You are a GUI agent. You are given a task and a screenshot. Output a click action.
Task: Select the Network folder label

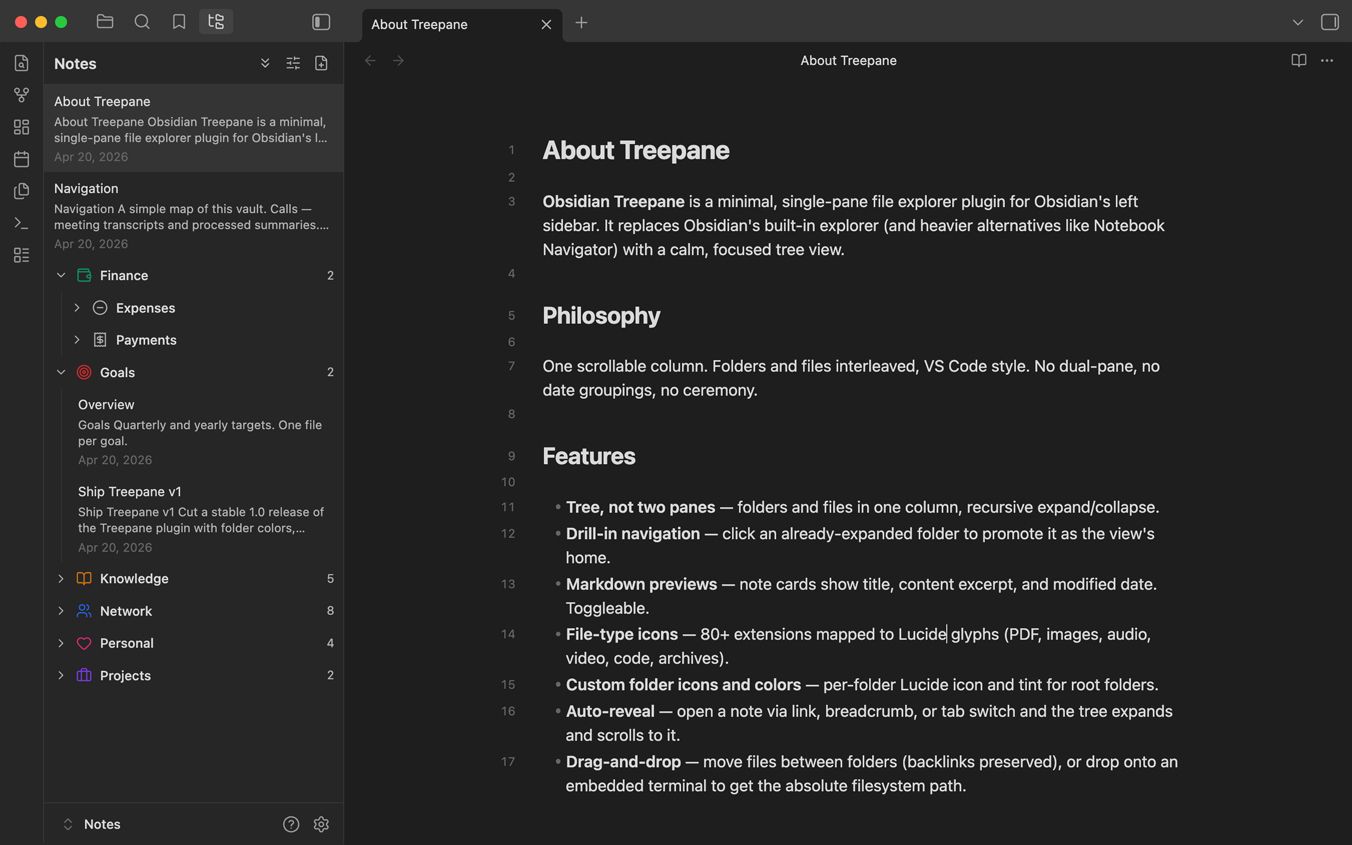pyautogui.click(x=126, y=611)
